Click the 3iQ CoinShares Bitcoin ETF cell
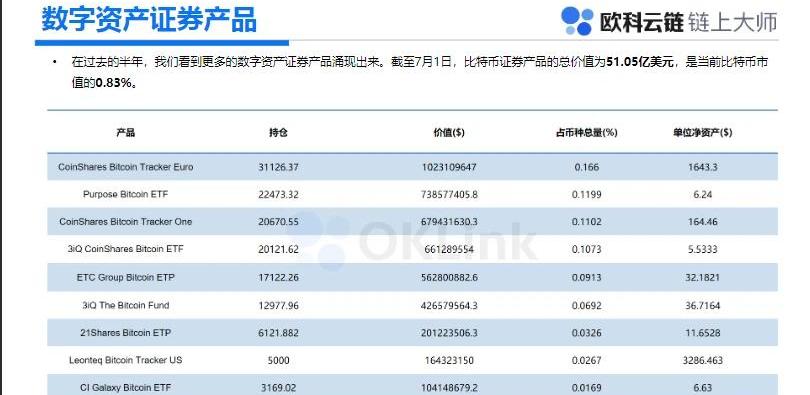Image resolution: width=810 pixels, height=395 pixels. (x=126, y=249)
